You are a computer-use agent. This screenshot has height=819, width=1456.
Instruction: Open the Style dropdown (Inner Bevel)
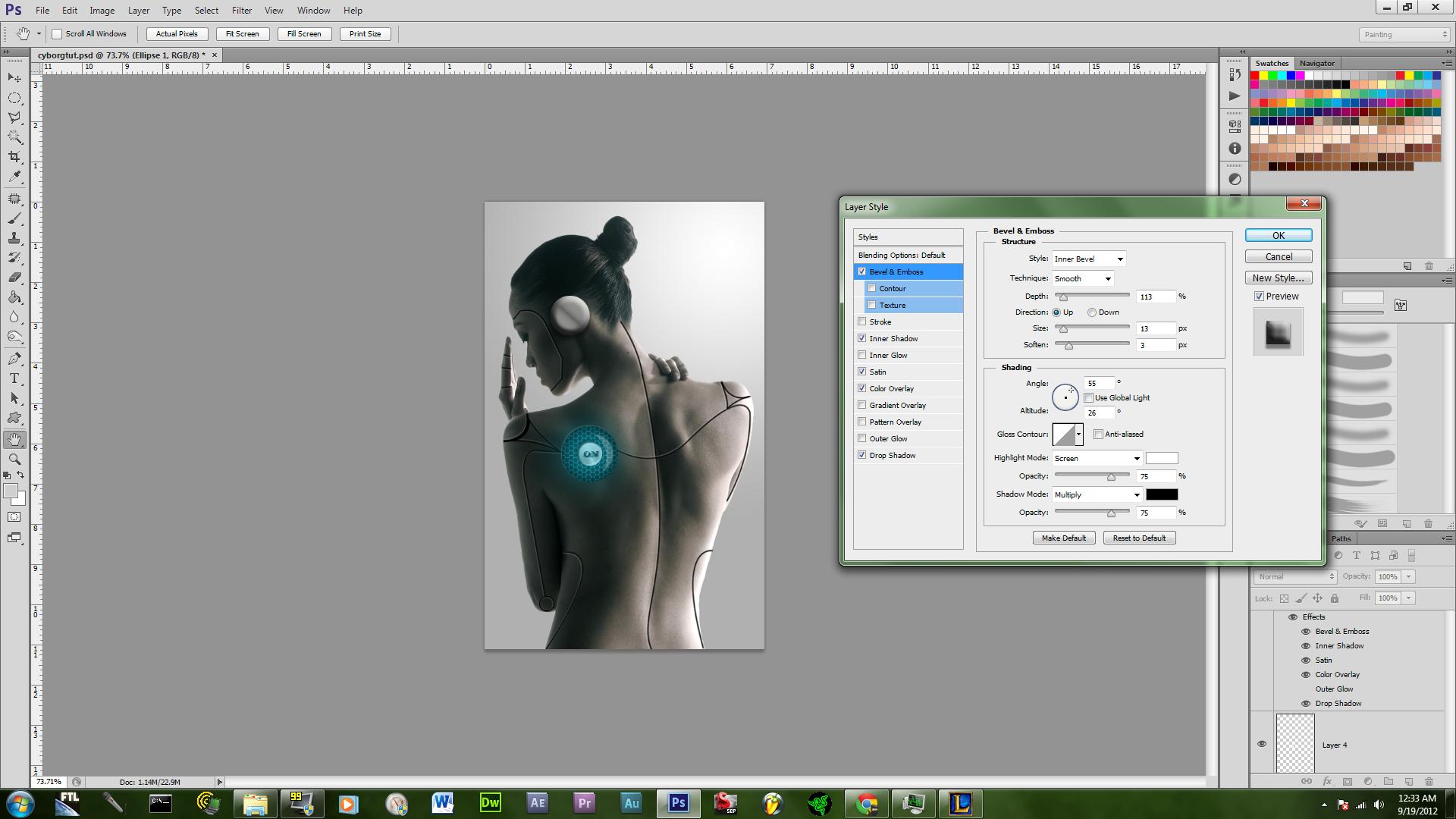(1089, 259)
